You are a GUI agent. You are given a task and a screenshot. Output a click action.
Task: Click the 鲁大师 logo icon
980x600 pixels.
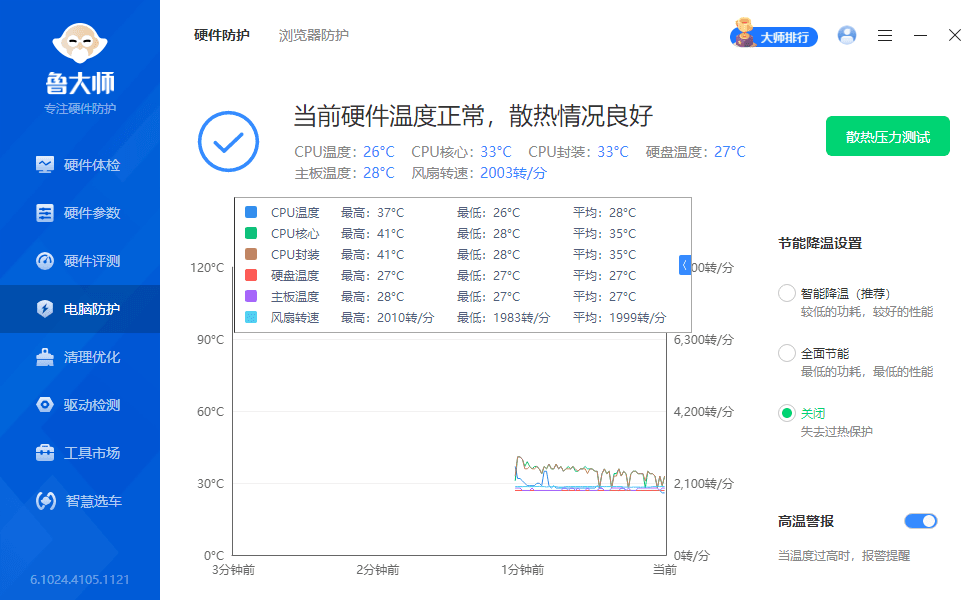coord(80,45)
